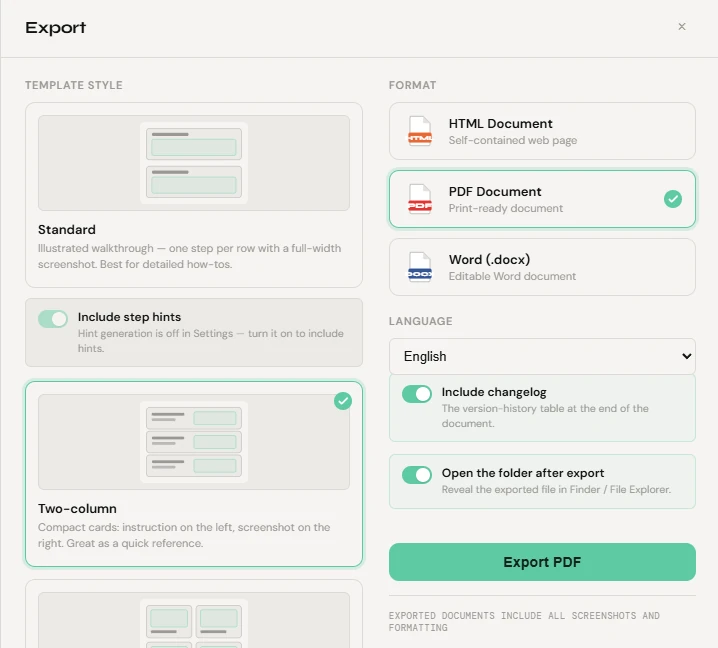
Task: Click the 'Self-contained web page' description
Action: pos(512,140)
